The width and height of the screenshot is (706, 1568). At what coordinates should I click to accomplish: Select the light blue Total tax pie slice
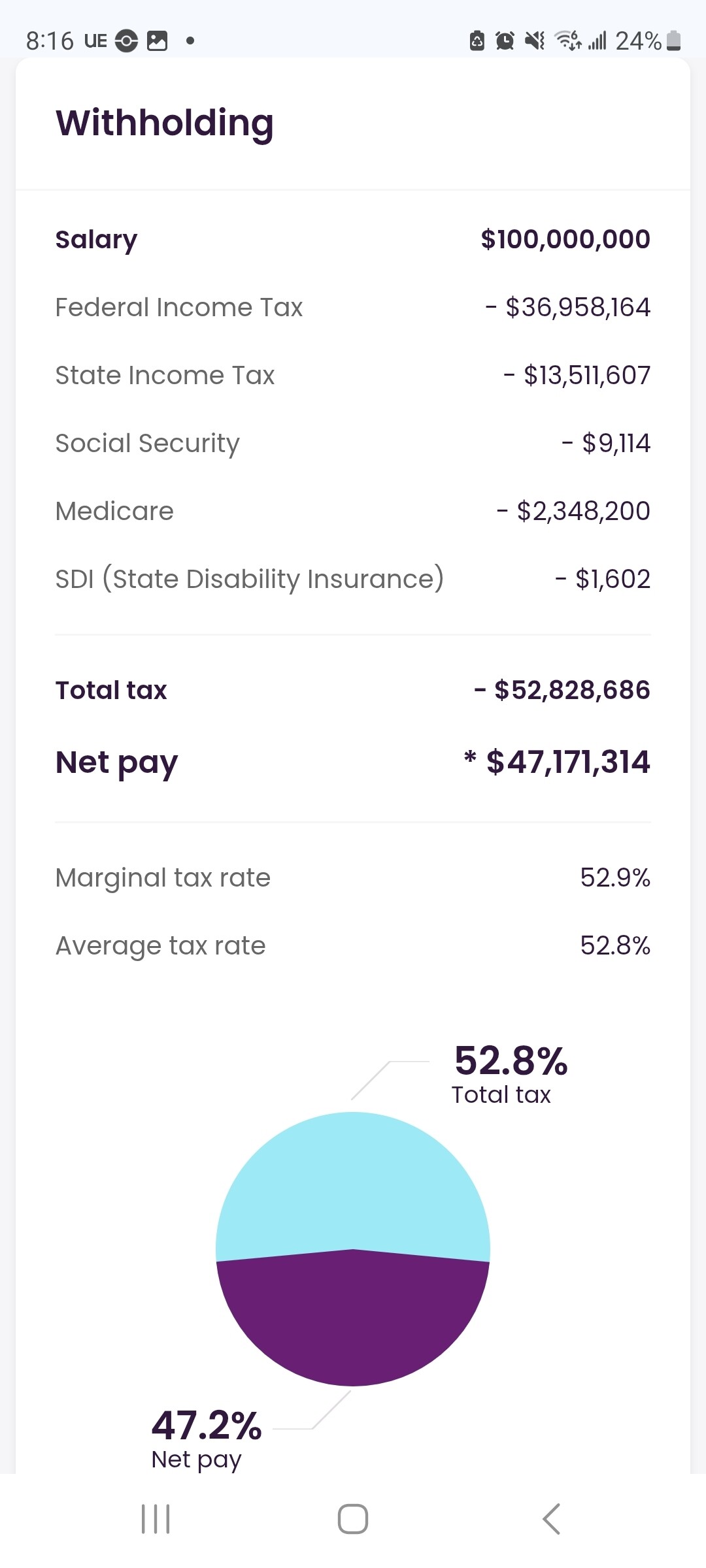point(353,1176)
